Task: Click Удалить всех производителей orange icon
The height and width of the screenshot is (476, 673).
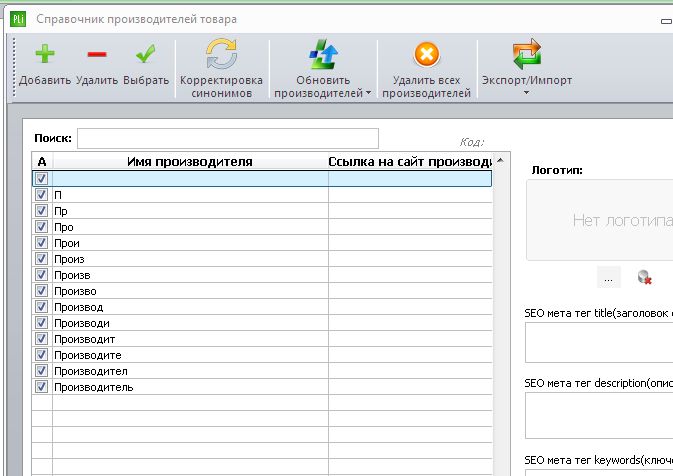Action: [x=427, y=54]
